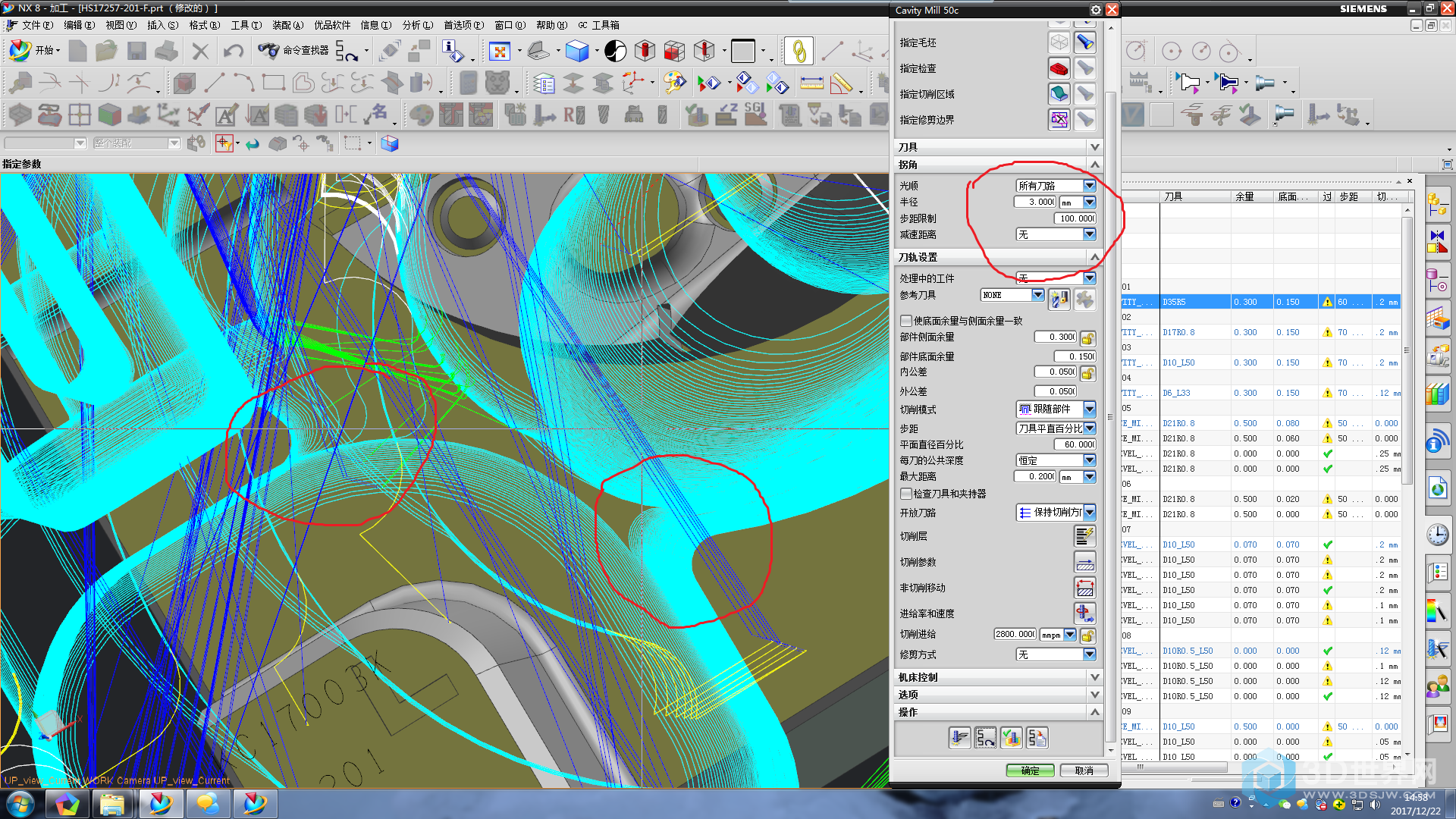This screenshot has height=819, width=1456.
Task: Click the clock icon in right sidebar
Action: (x=1437, y=535)
